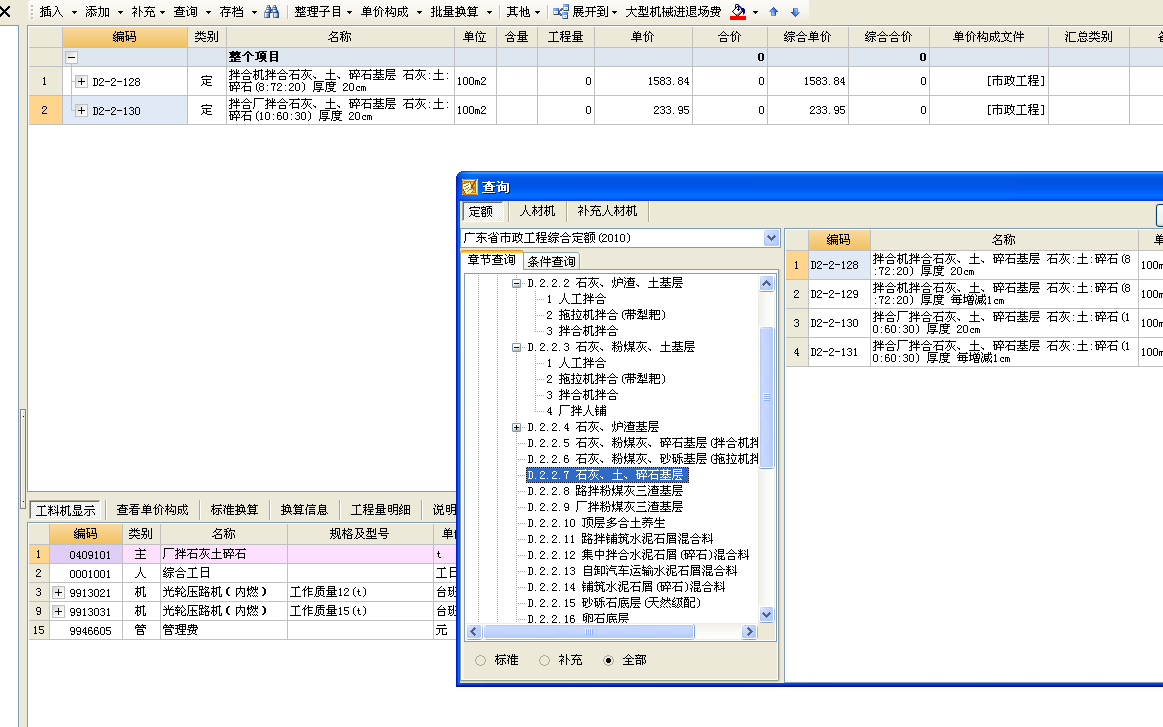
Task: Click the 编码 column header in main table
Action: 125,36
